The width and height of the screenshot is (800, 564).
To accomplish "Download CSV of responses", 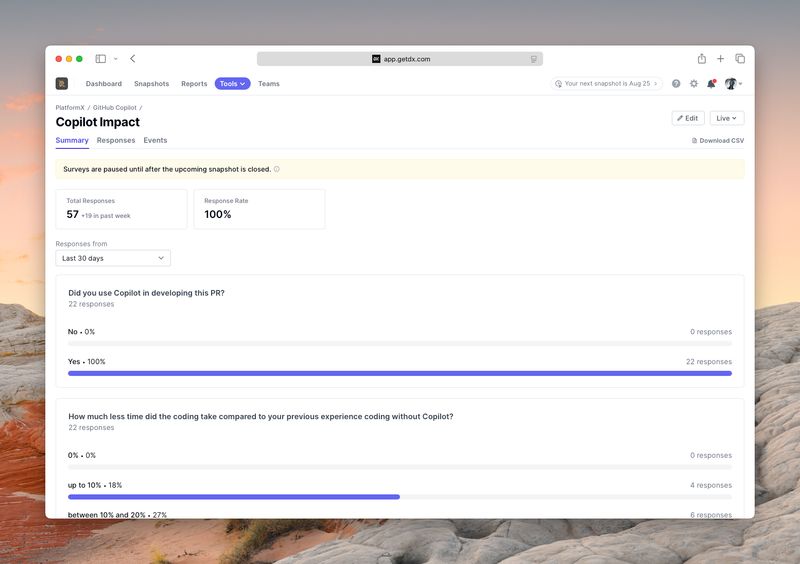I will [718, 141].
